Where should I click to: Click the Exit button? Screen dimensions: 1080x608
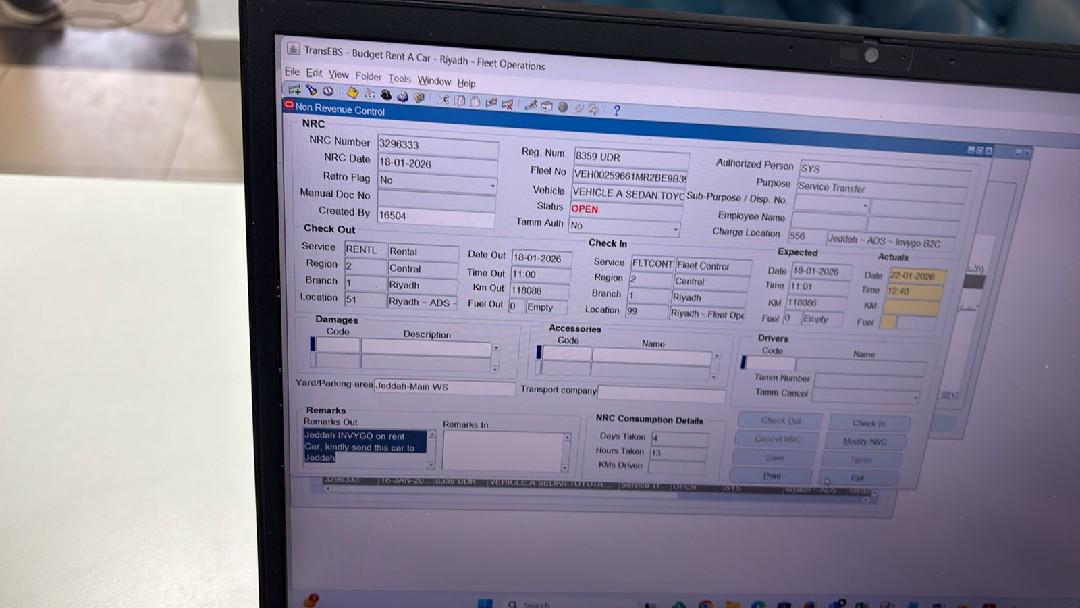(858, 478)
